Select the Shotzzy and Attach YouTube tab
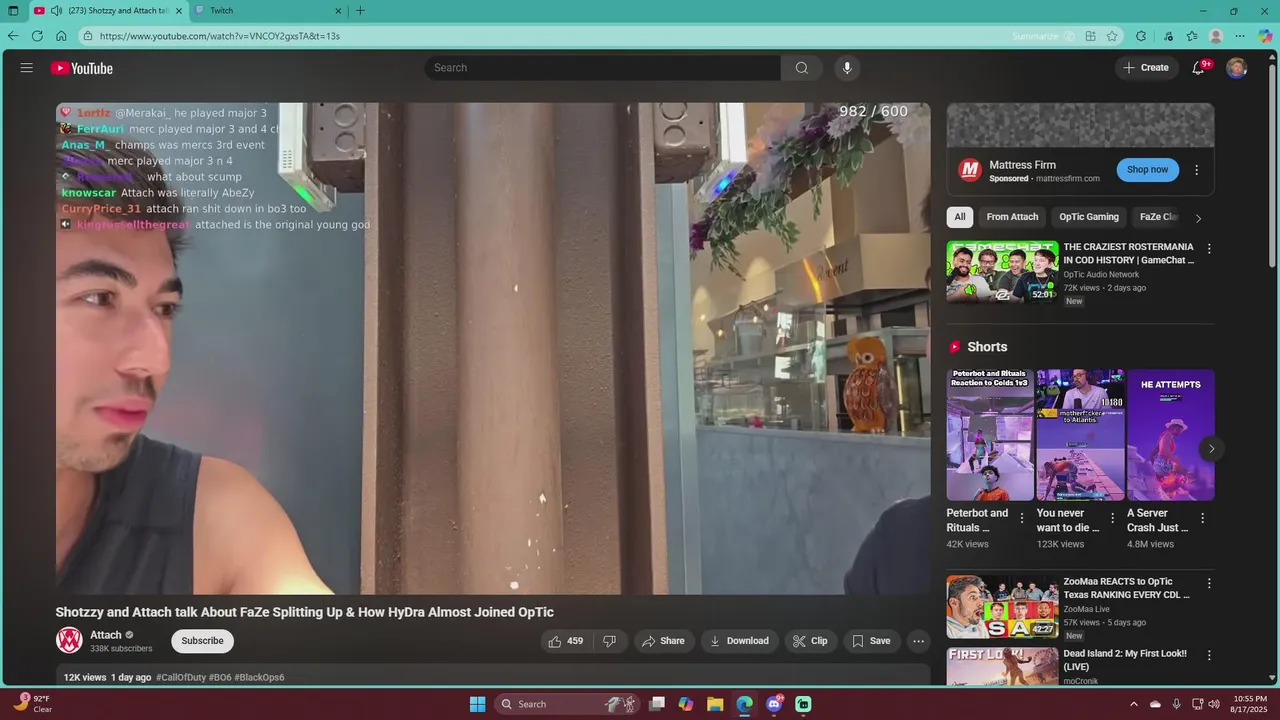The height and width of the screenshot is (720, 1280). pyautogui.click(x=108, y=11)
